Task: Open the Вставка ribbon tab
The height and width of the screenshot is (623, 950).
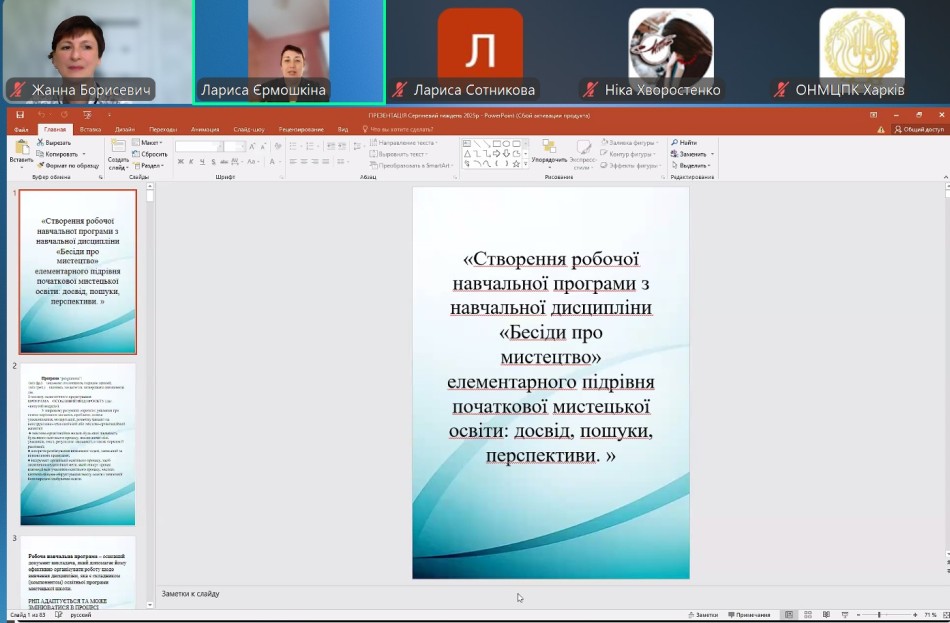Action: click(90, 129)
